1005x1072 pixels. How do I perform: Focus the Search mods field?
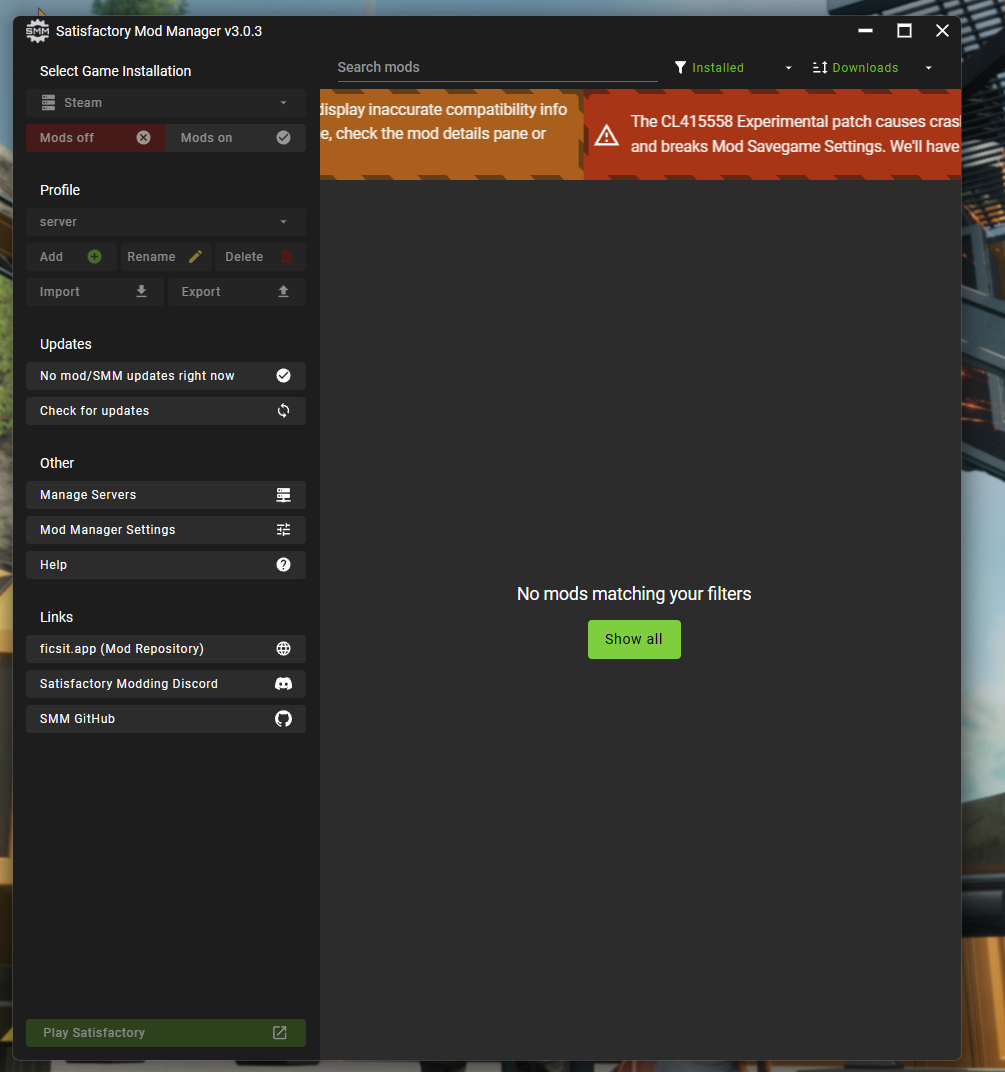point(497,67)
